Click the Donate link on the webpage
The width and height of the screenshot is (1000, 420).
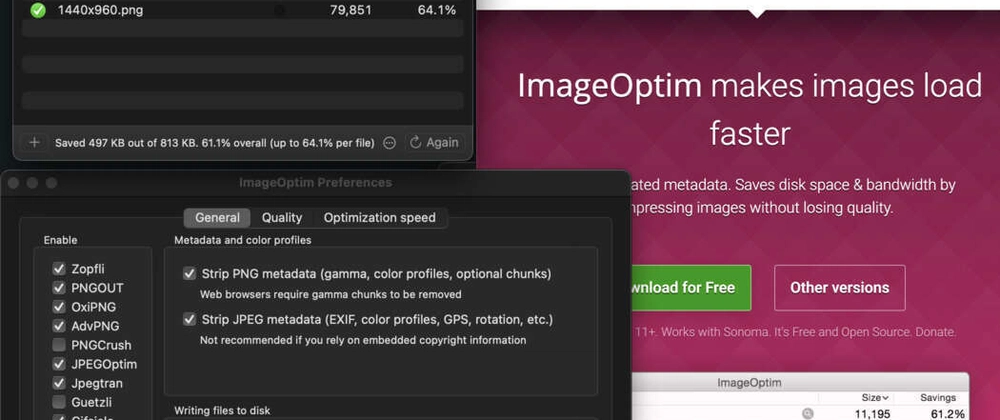936,332
